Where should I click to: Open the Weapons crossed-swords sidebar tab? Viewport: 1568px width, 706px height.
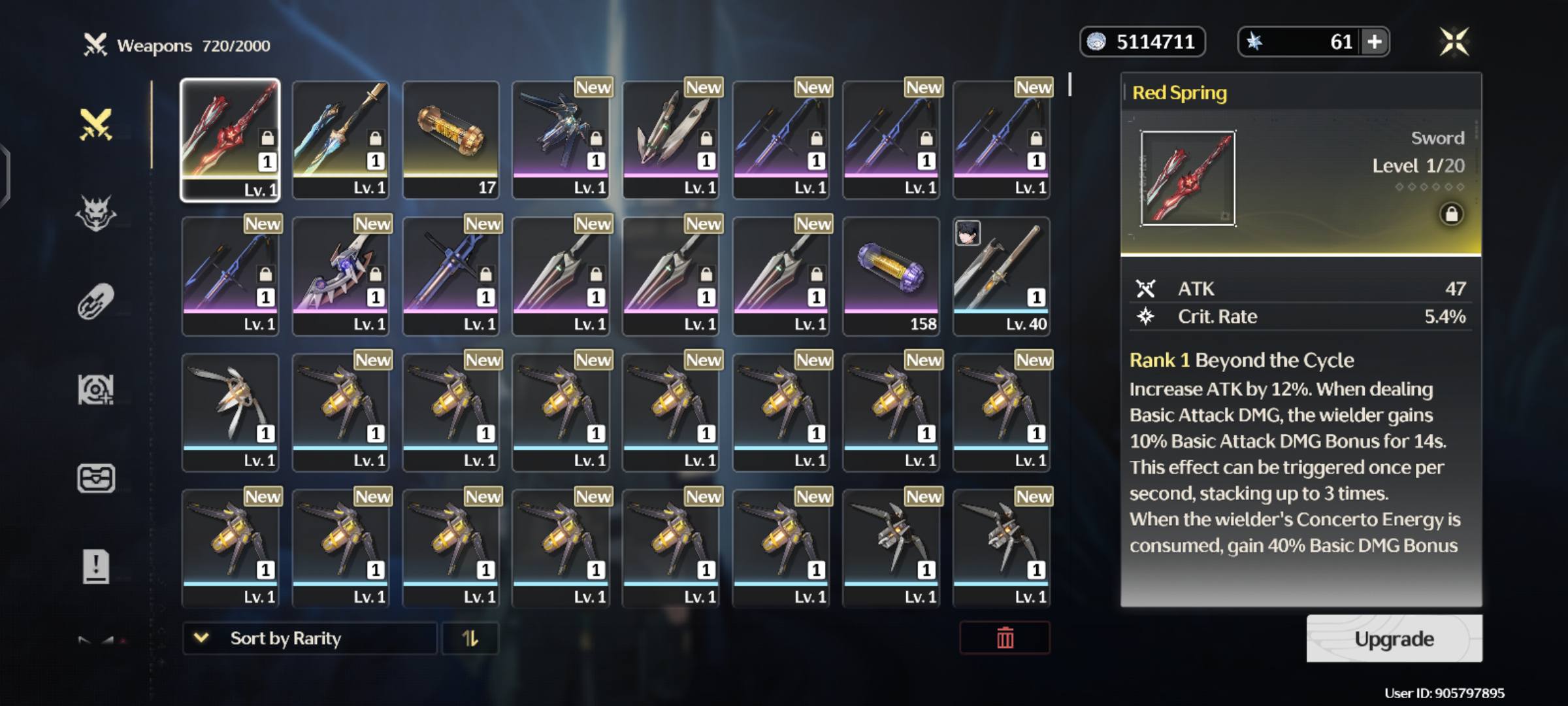96,124
